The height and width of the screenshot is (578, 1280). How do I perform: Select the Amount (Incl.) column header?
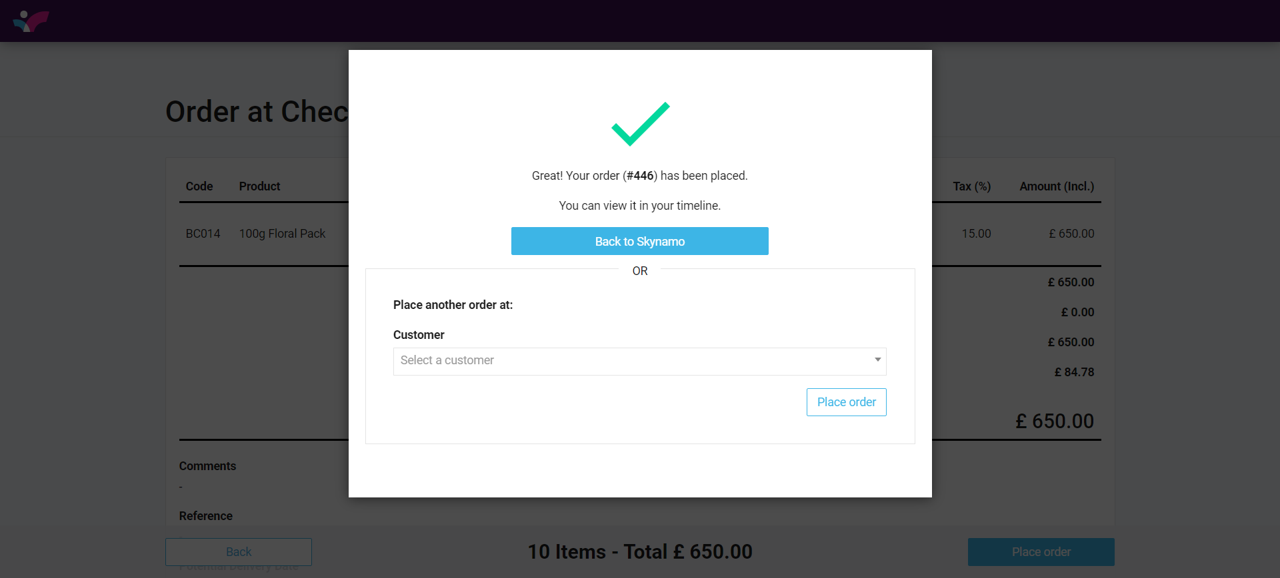pyautogui.click(x=1056, y=187)
